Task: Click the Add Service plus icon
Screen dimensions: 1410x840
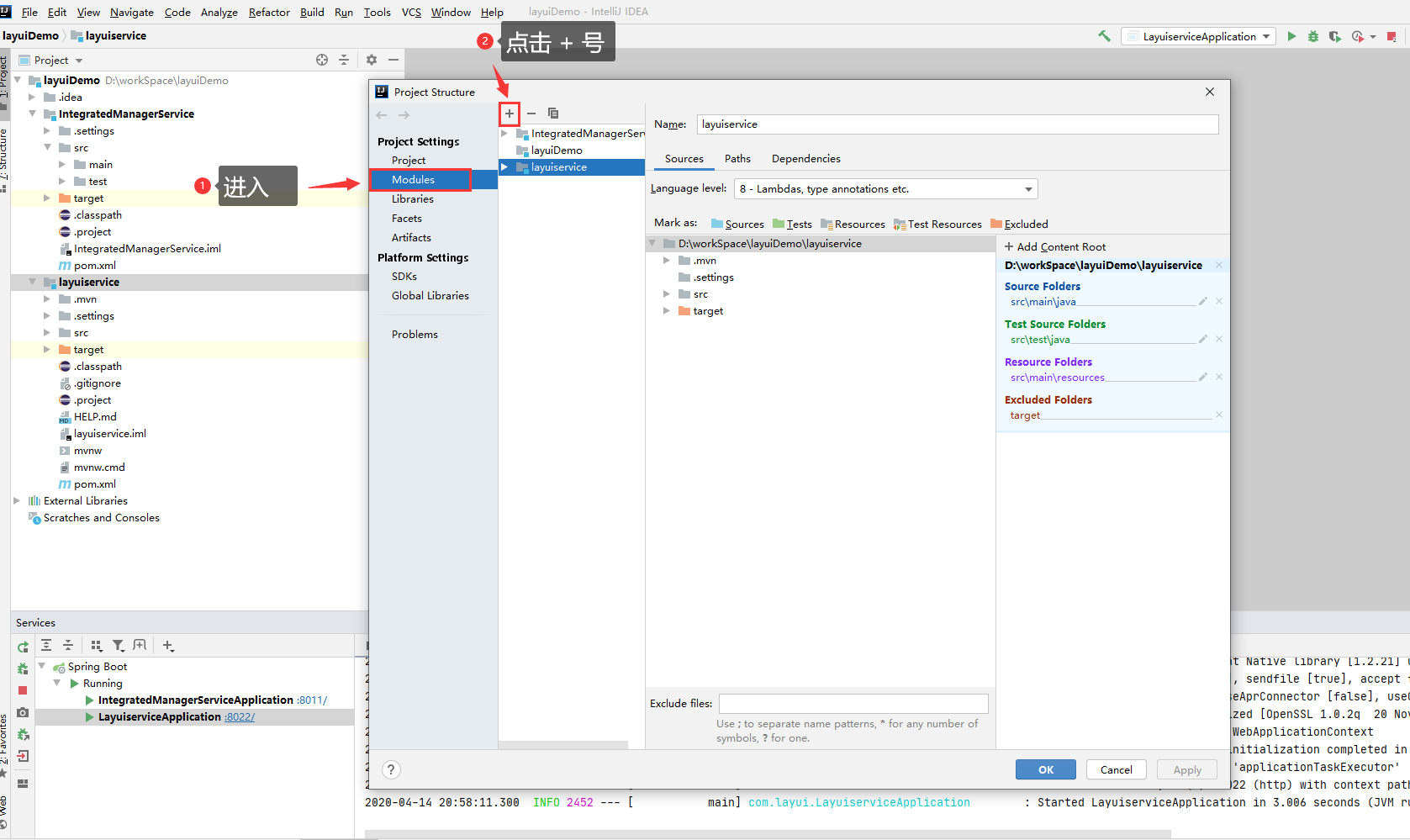Action: tap(168, 645)
